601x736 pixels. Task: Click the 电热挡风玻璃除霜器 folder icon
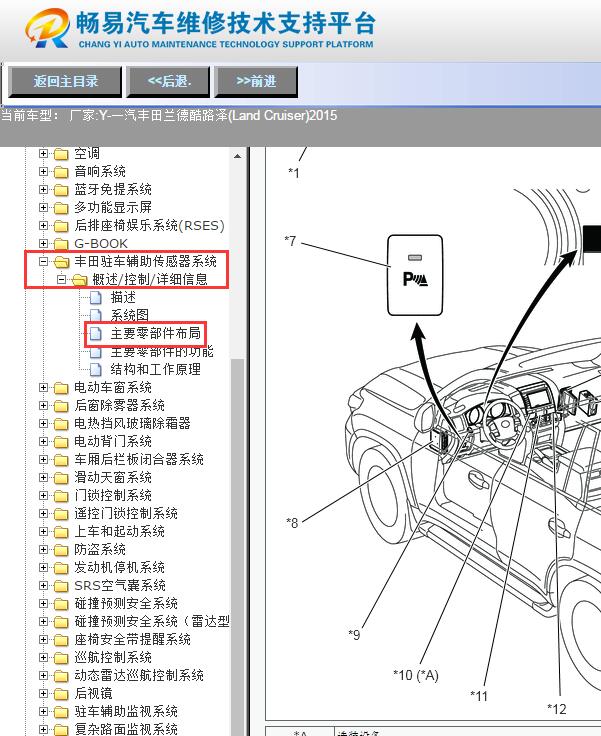[x=61, y=424]
